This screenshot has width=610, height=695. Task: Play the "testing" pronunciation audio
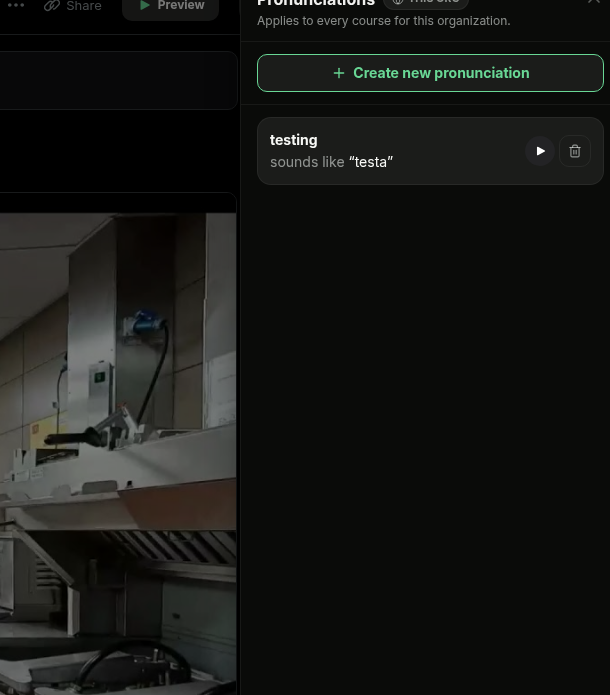pyautogui.click(x=540, y=151)
